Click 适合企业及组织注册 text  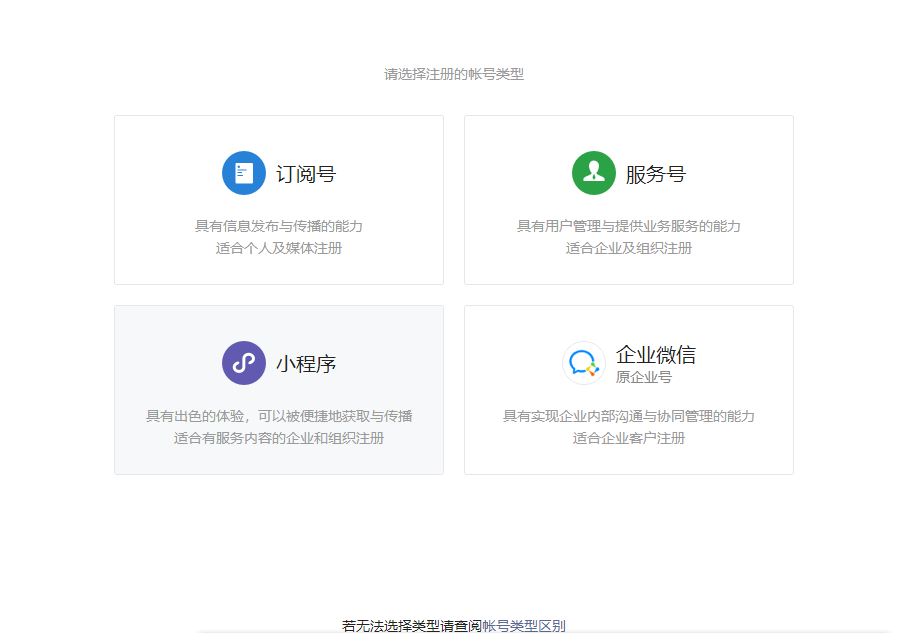pos(629,248)
